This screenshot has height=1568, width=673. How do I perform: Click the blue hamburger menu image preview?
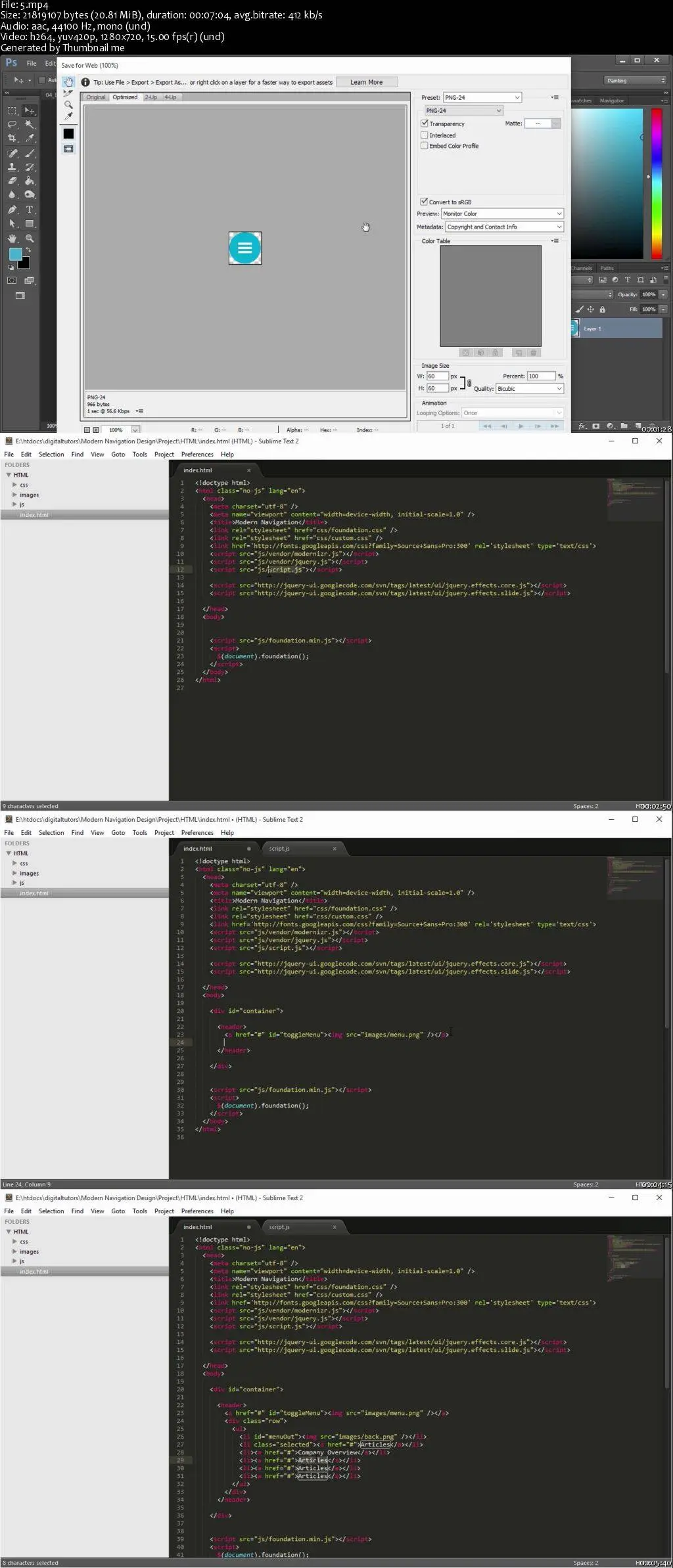click(x=245, y=248)
